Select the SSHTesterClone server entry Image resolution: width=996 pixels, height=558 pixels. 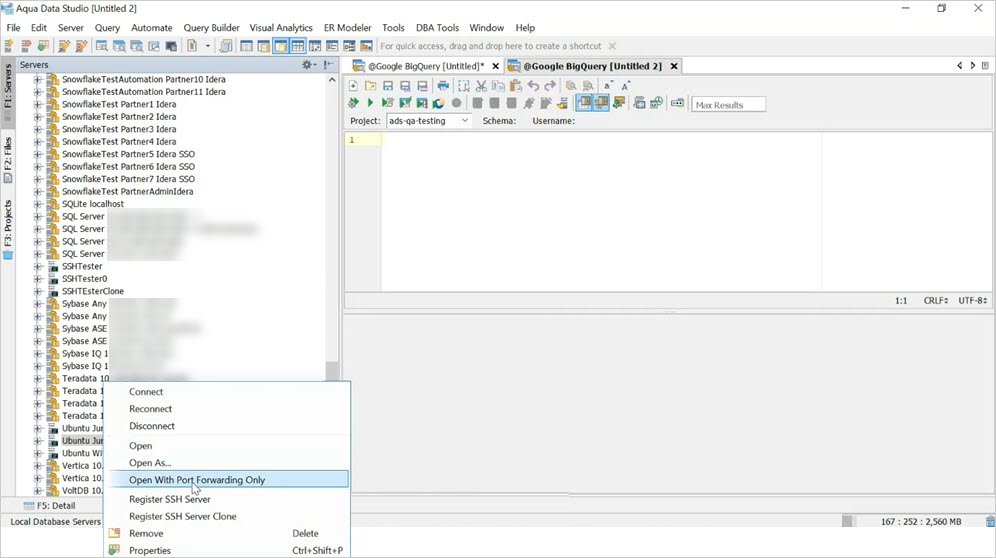[93, 291]
